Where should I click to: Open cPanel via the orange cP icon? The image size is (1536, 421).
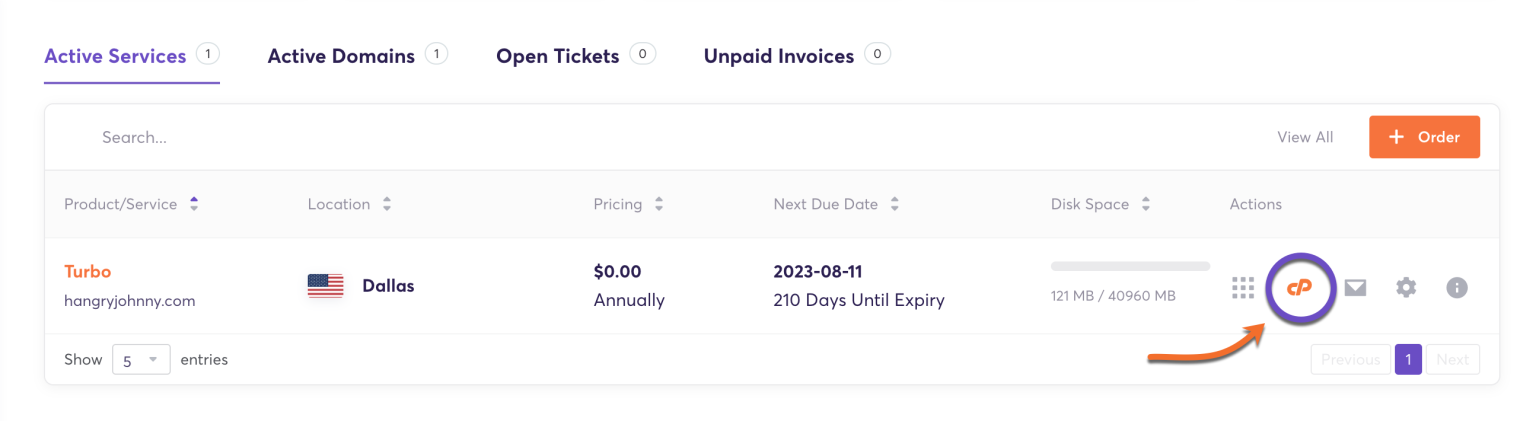[x=1299, y=287]
